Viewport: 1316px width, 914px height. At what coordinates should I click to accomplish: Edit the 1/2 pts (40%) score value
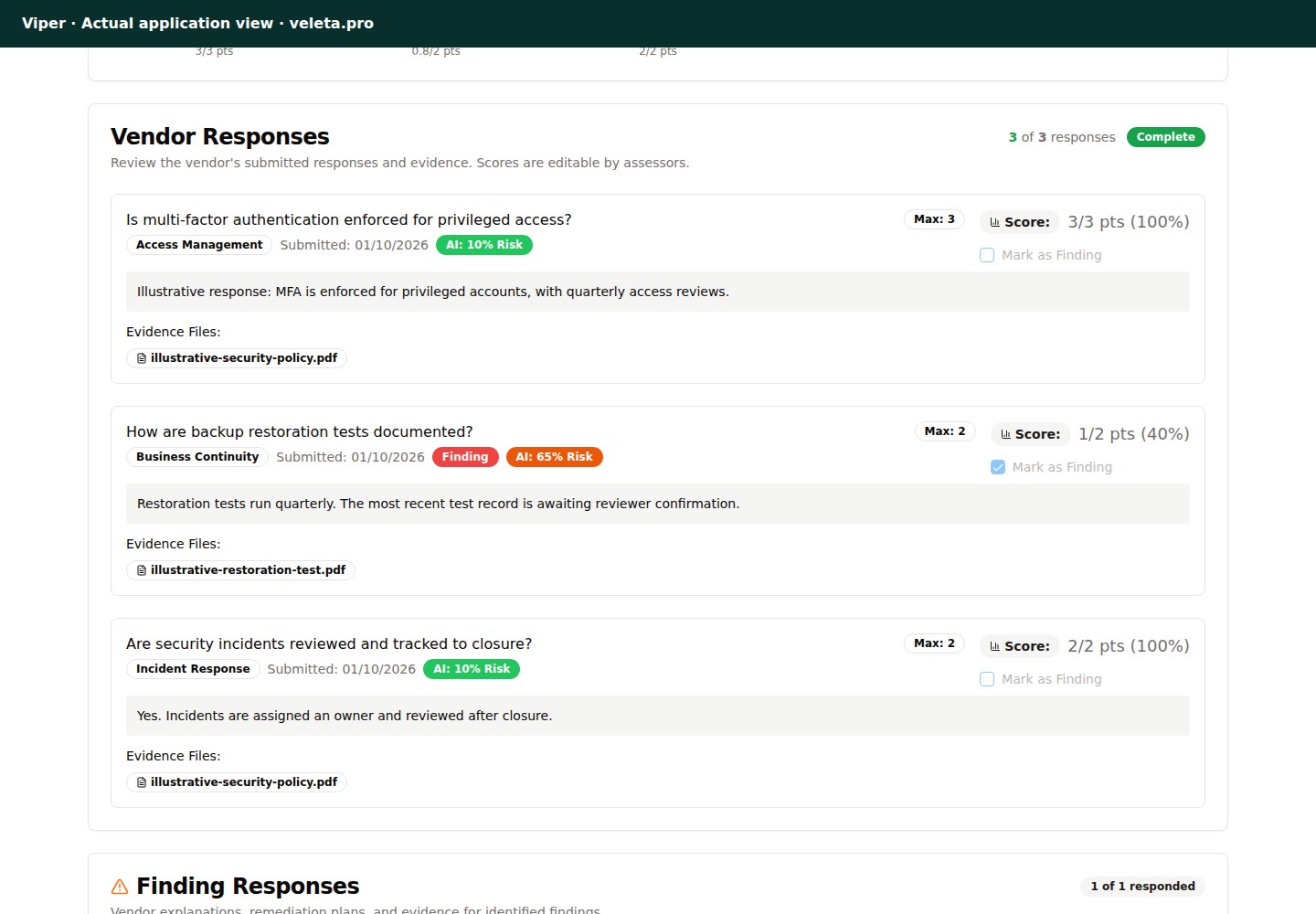pos(1134,434)
